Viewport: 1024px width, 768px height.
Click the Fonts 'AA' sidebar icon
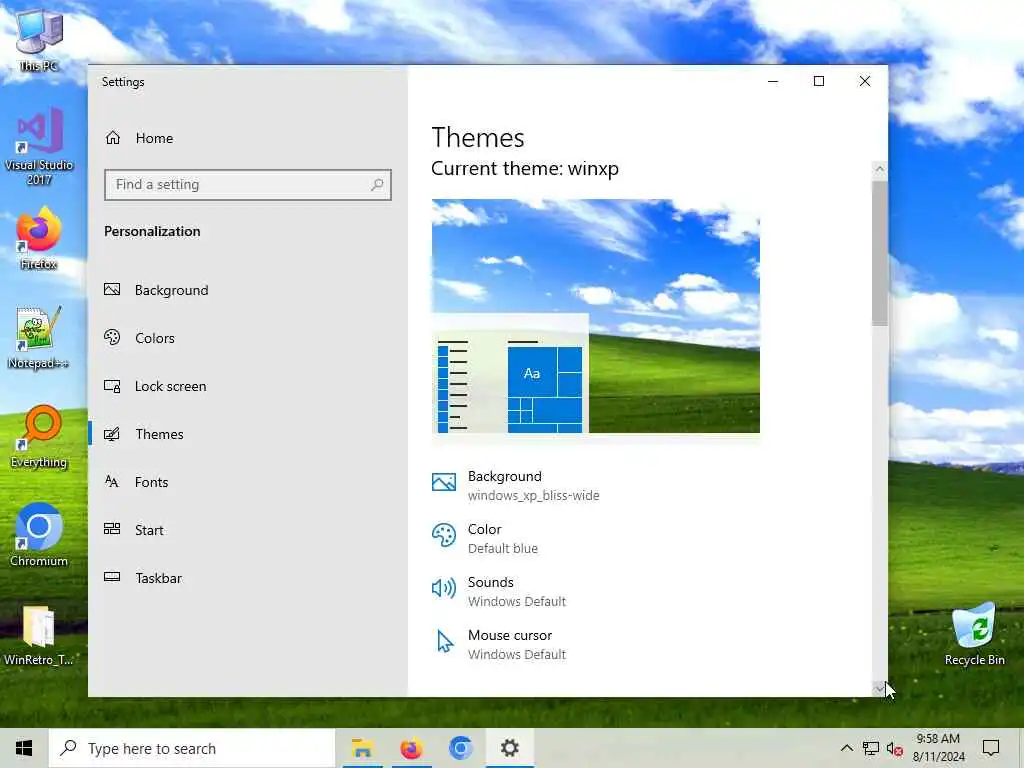click(112, 482)
